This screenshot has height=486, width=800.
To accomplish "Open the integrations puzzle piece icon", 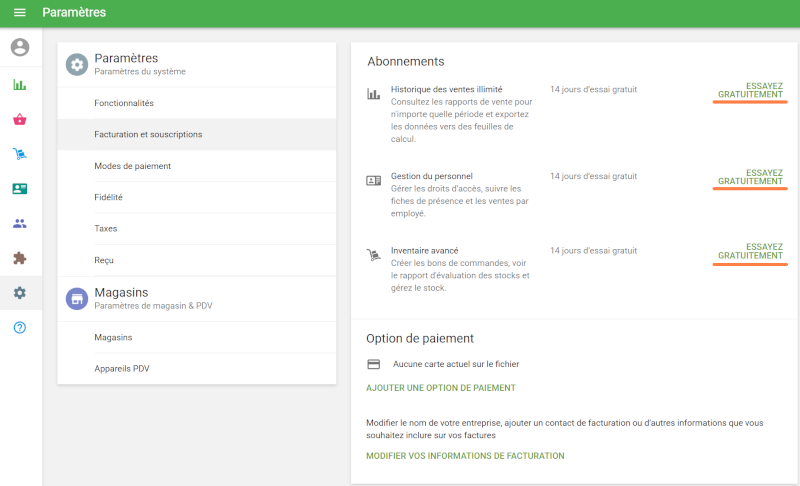I will (20, 258).
